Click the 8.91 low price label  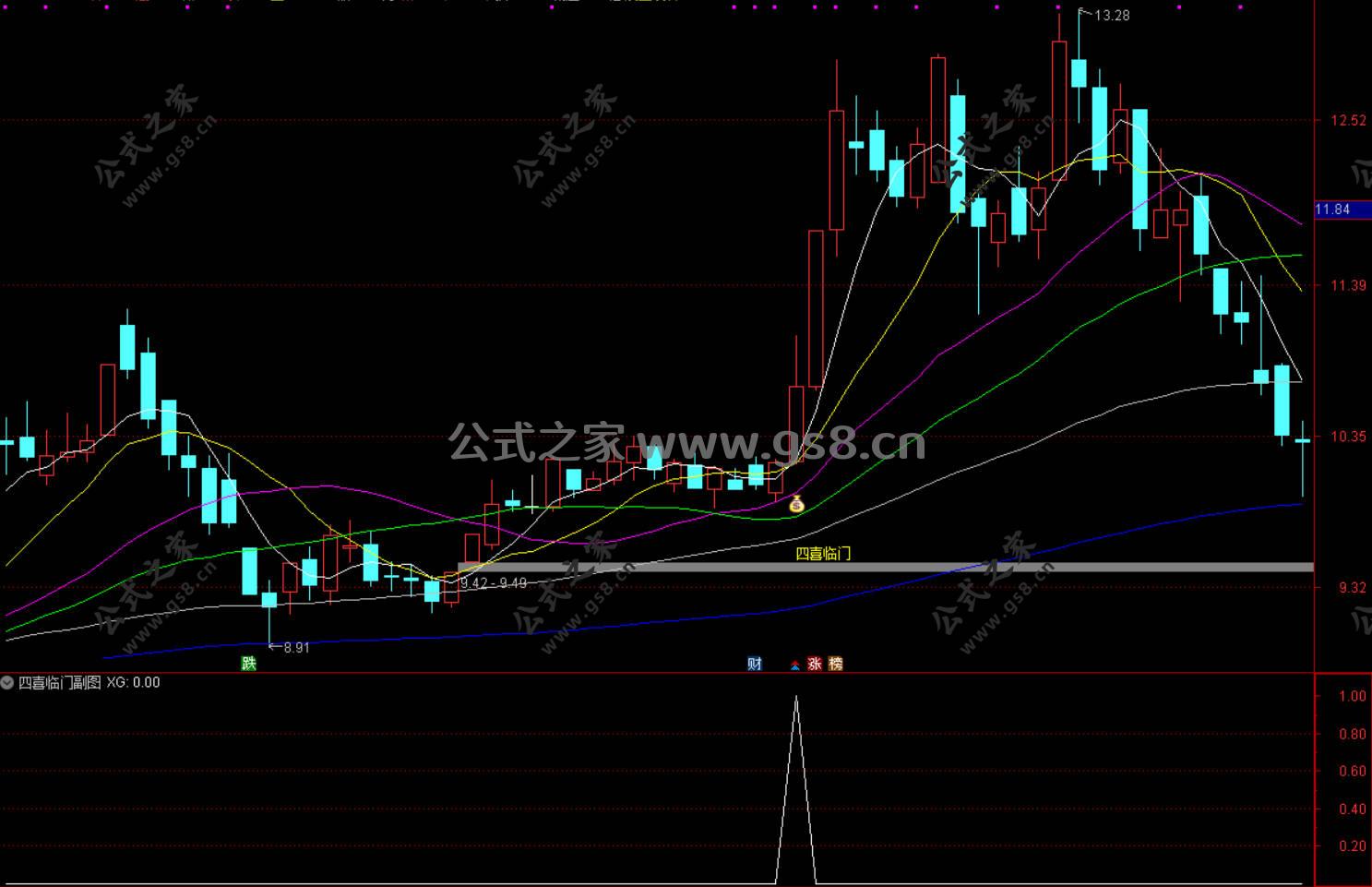click(296, 648)
